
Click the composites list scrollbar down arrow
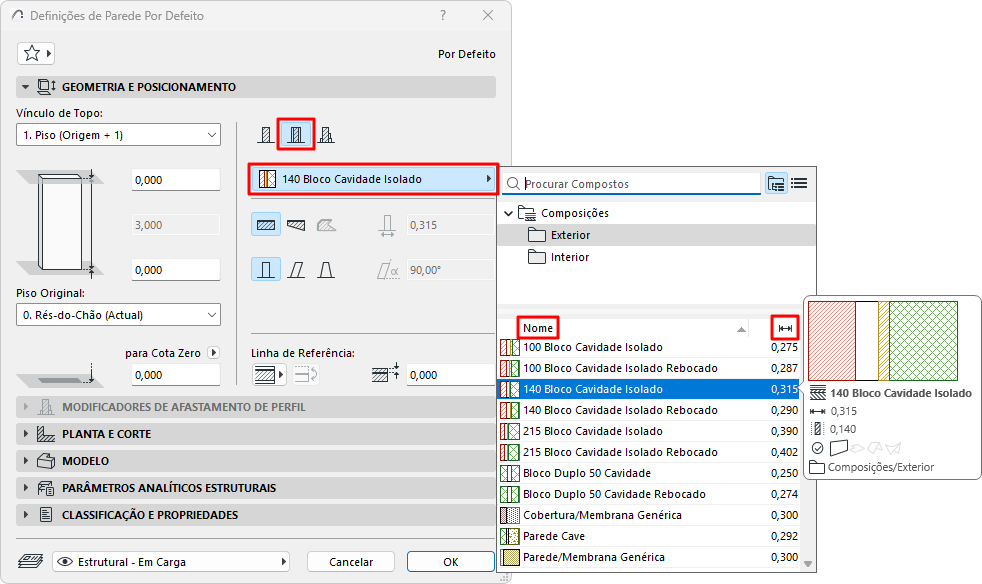(808, 564)
